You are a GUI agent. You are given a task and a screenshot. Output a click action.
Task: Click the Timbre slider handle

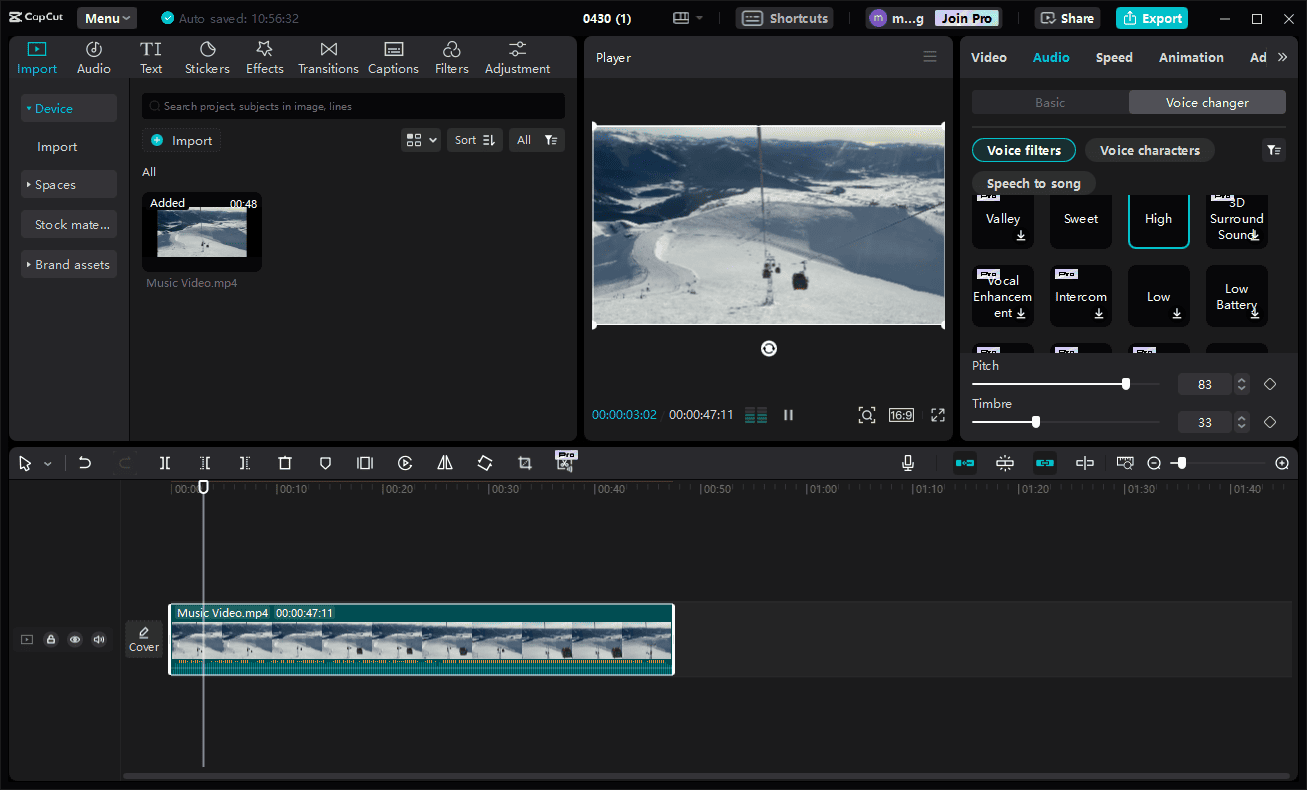(1036, 422)
